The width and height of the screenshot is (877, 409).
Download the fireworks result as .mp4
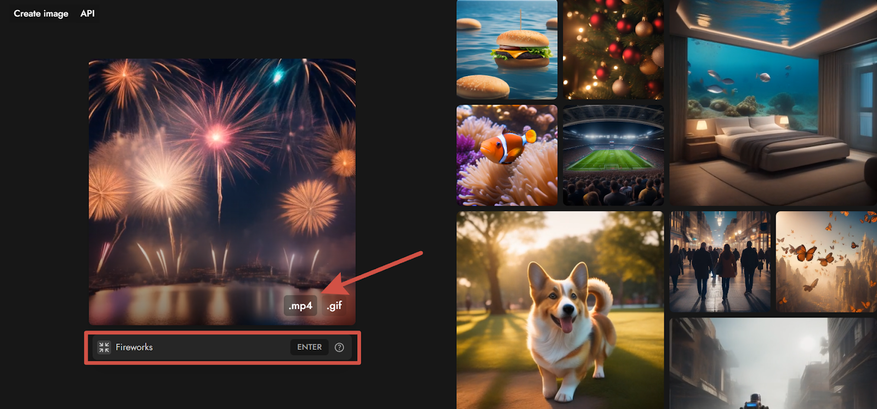tap(300, 306)
